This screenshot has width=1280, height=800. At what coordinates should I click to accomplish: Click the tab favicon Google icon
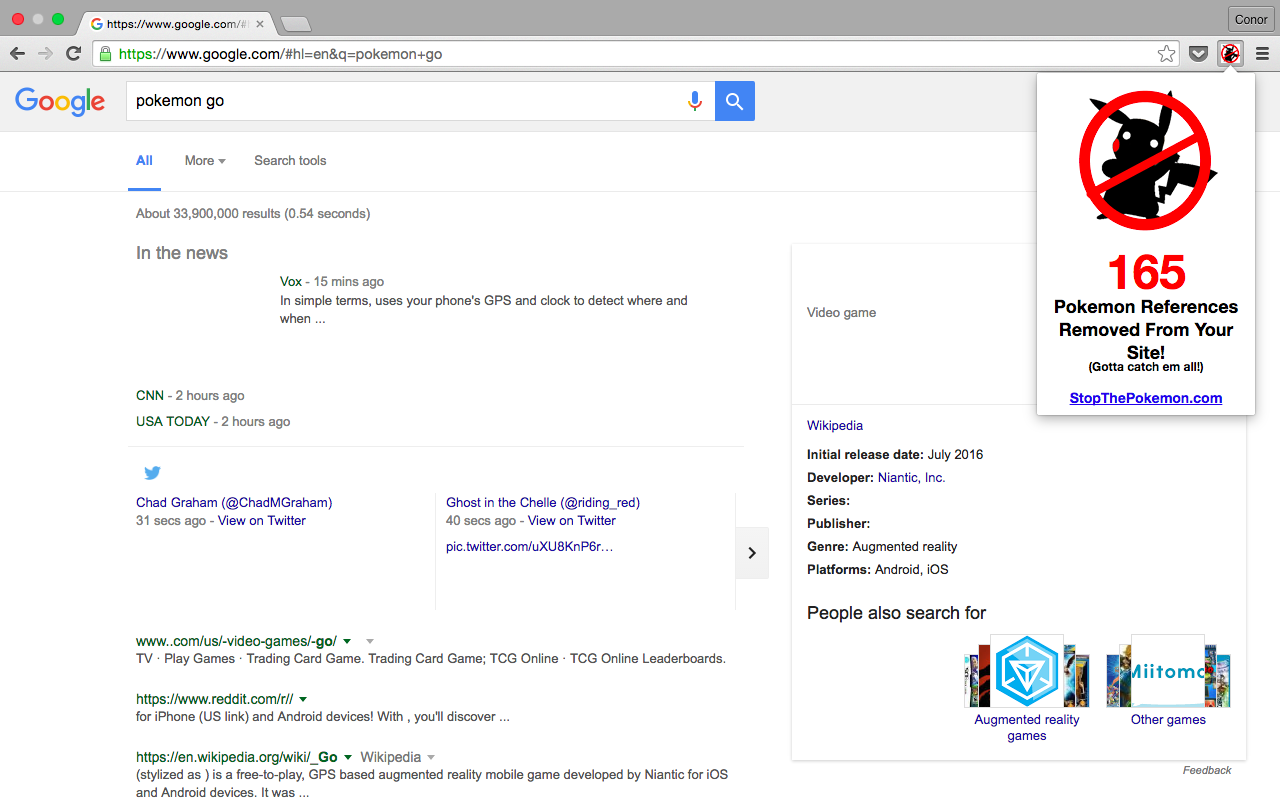97,23
